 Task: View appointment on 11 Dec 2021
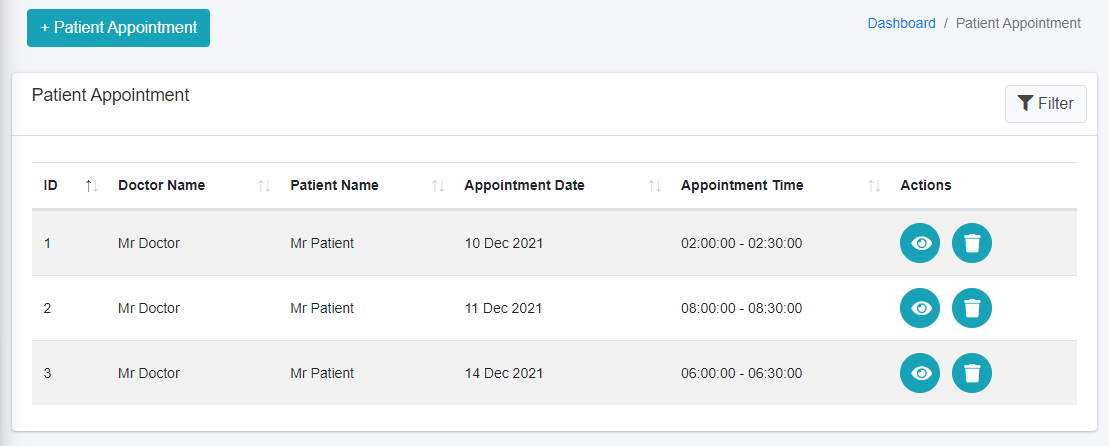[x=920, y=308]
